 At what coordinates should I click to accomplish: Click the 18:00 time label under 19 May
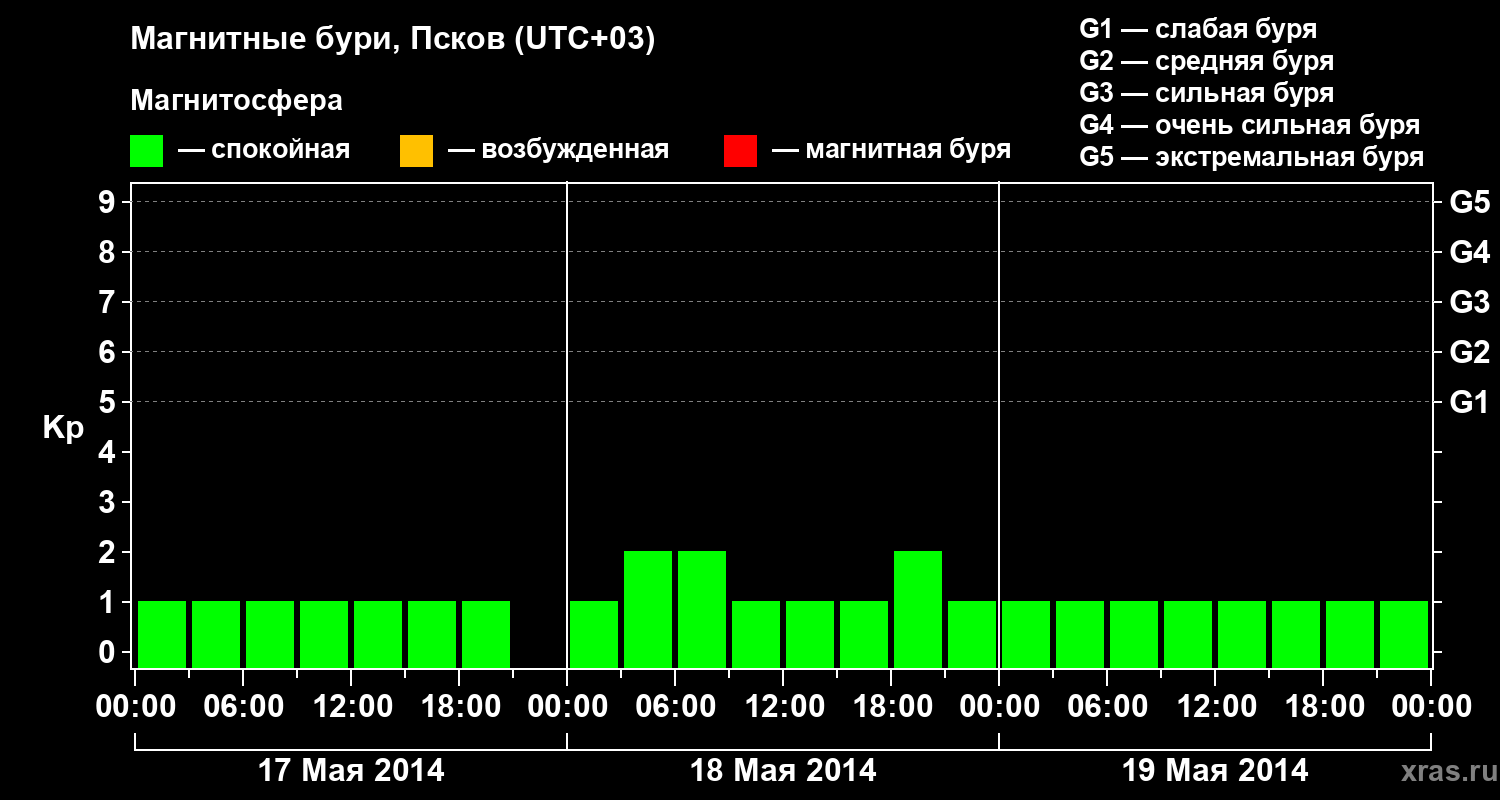[1323, 707]
